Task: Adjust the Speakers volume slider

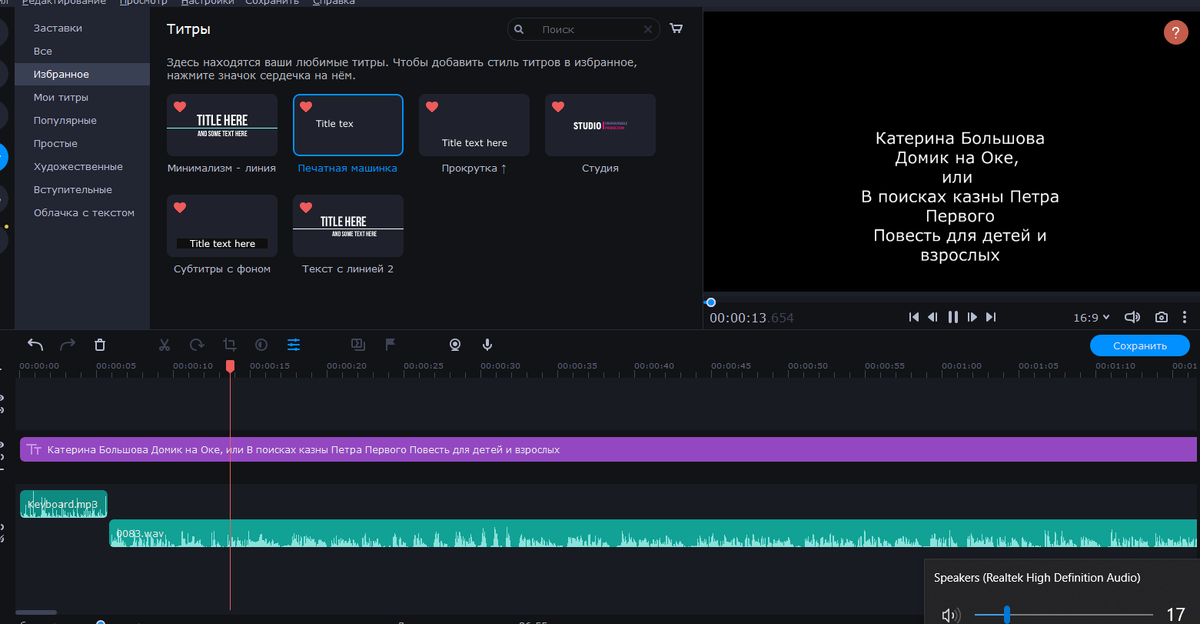Action: coord(1064,615)
